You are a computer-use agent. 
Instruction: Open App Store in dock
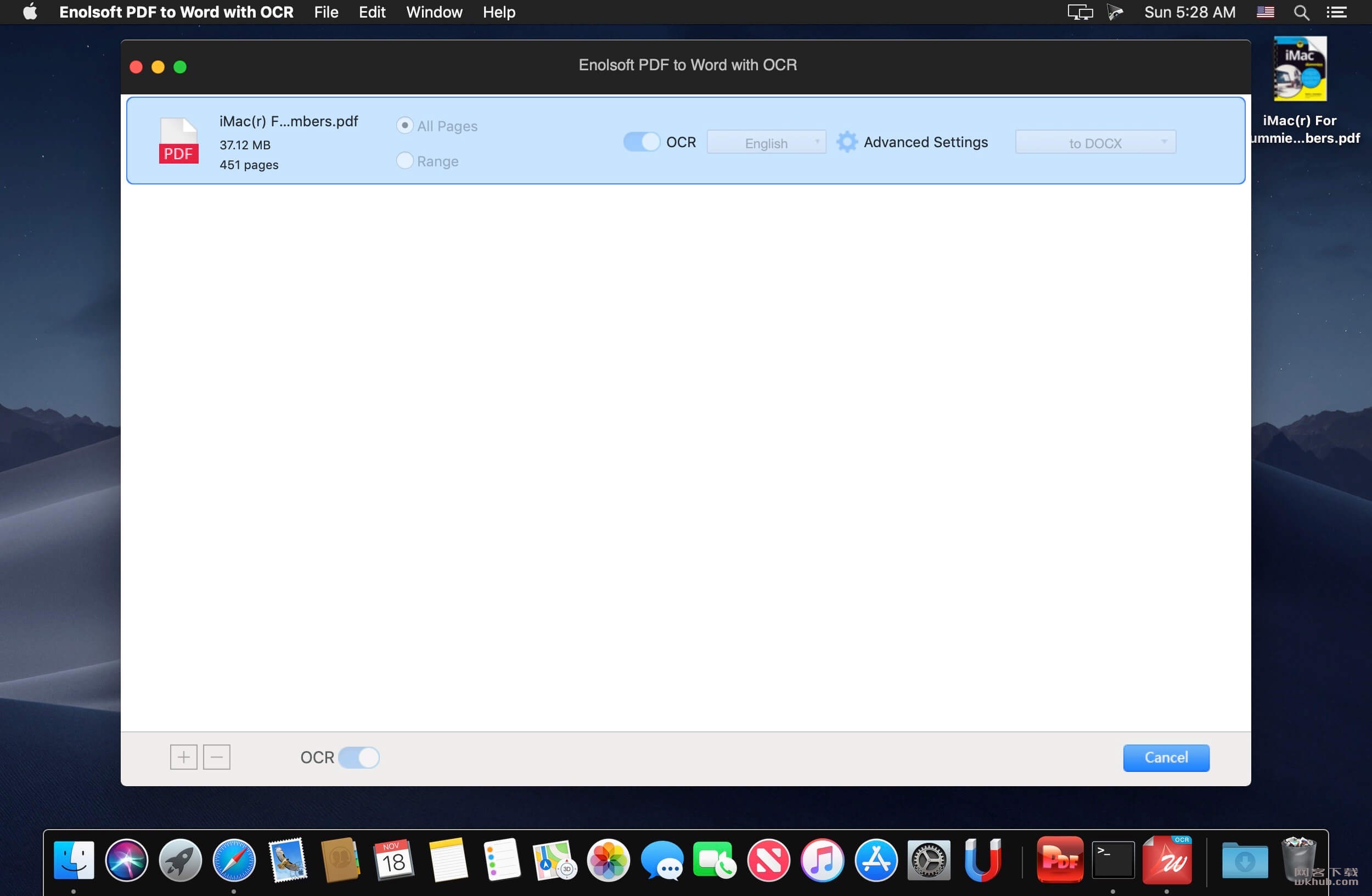(x=876, y=860)
